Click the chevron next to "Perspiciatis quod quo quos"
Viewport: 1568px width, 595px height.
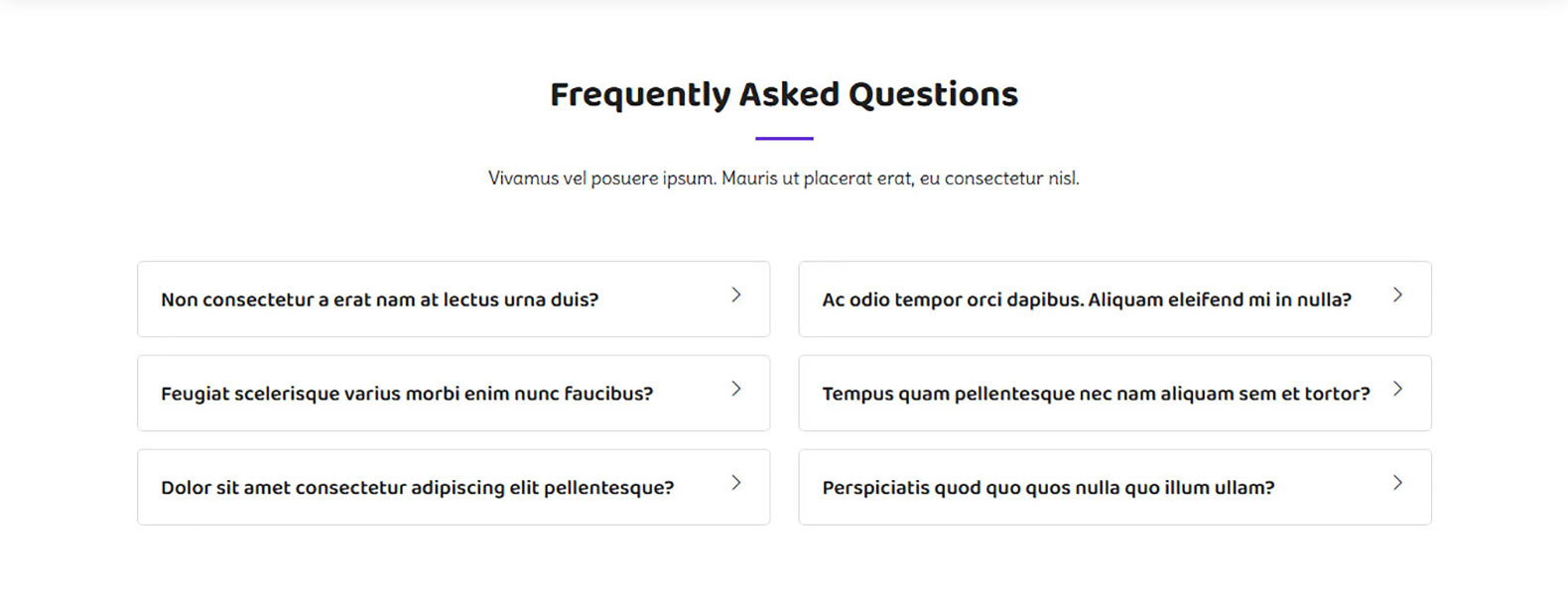pyautogui.click(x=1397, y=483)
